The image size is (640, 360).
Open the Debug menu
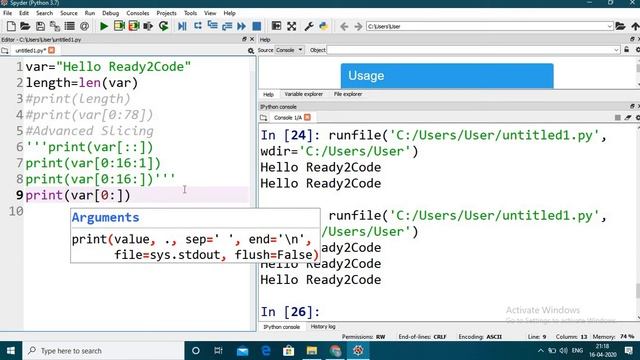pos(110,13)
